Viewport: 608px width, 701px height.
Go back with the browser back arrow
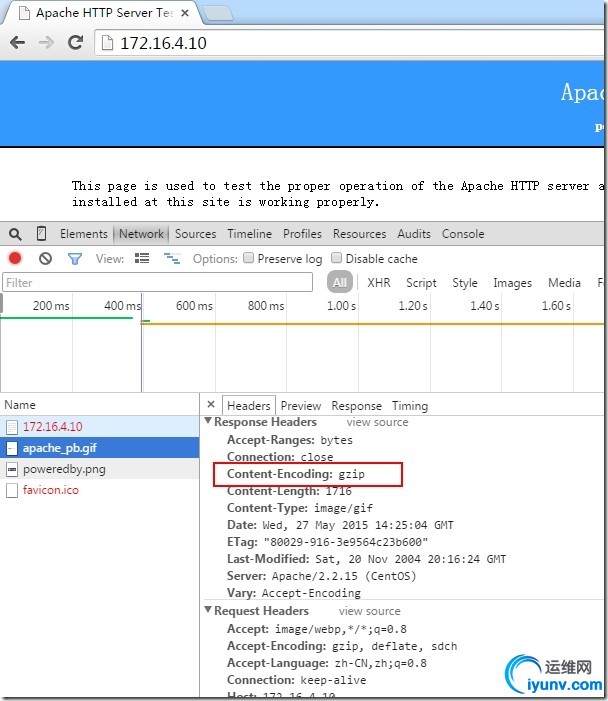17,43
